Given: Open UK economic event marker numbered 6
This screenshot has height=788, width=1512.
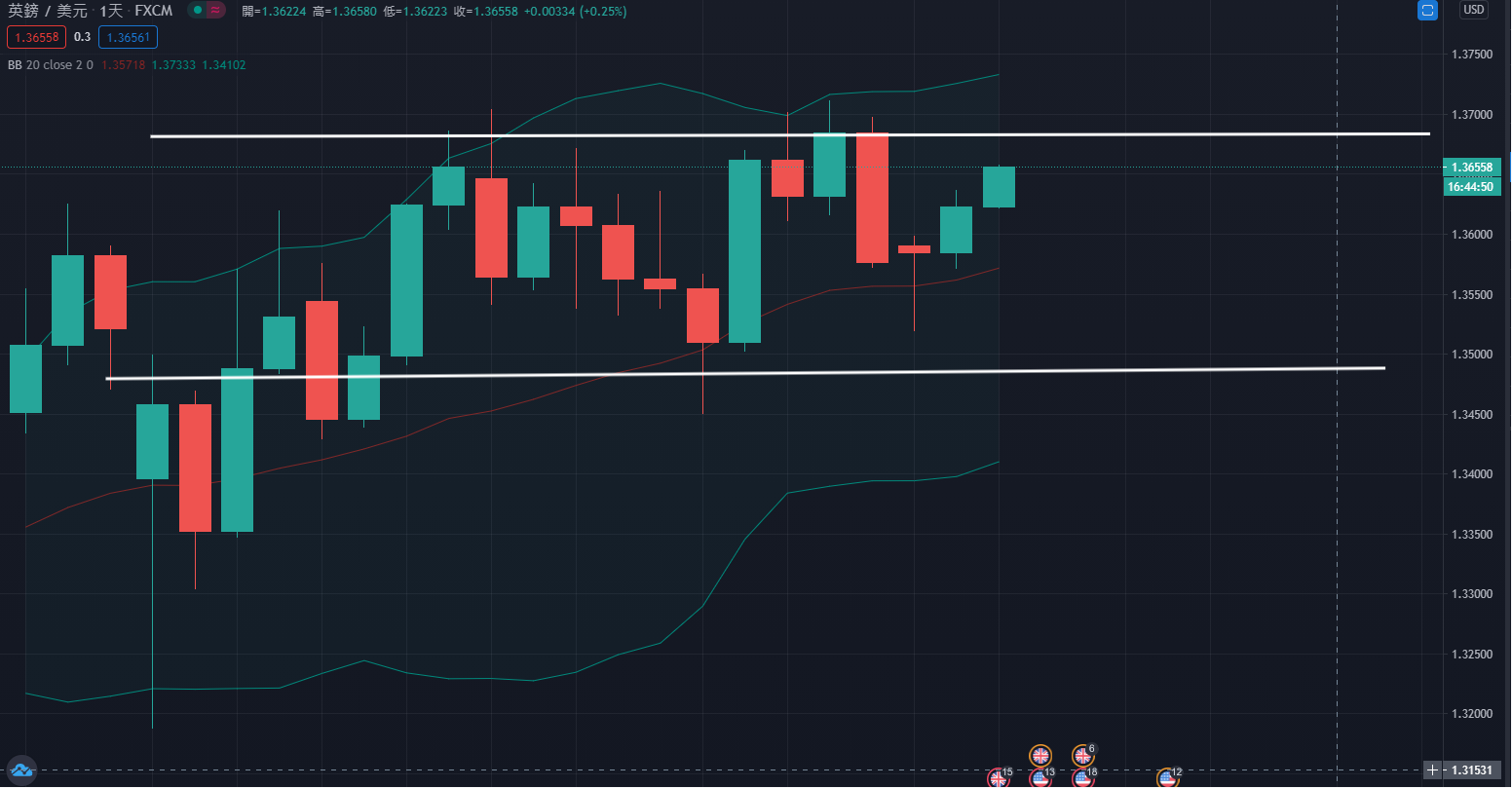Looking at the screenshot, I should point(1082,756).
